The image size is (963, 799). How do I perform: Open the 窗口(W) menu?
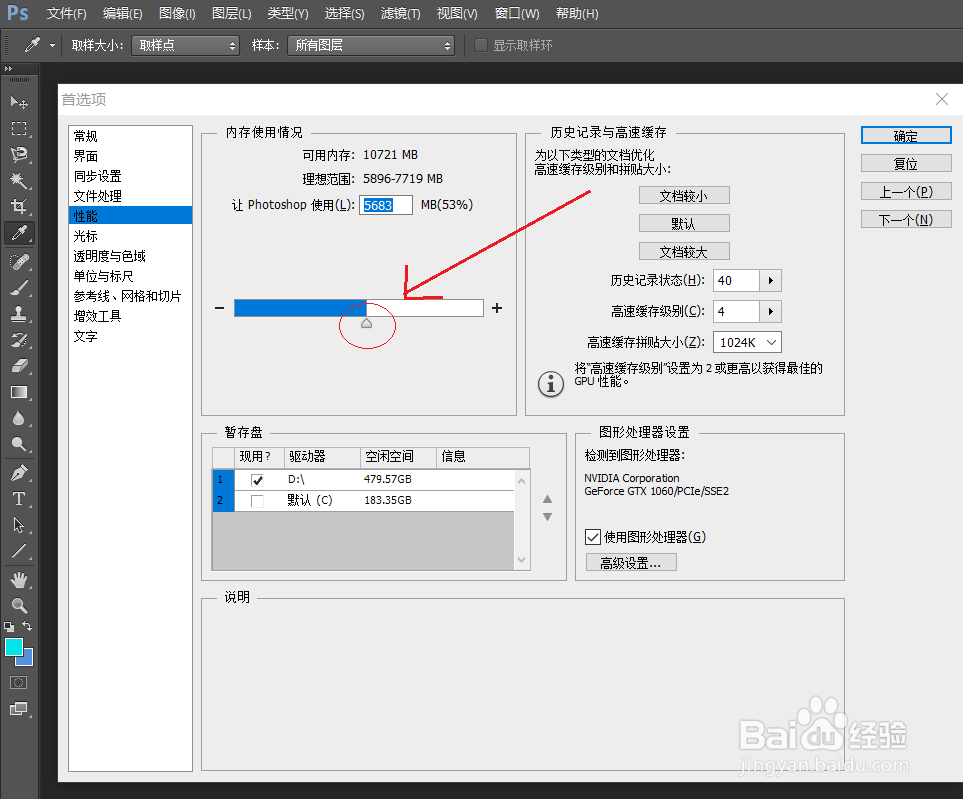(517, 13)
